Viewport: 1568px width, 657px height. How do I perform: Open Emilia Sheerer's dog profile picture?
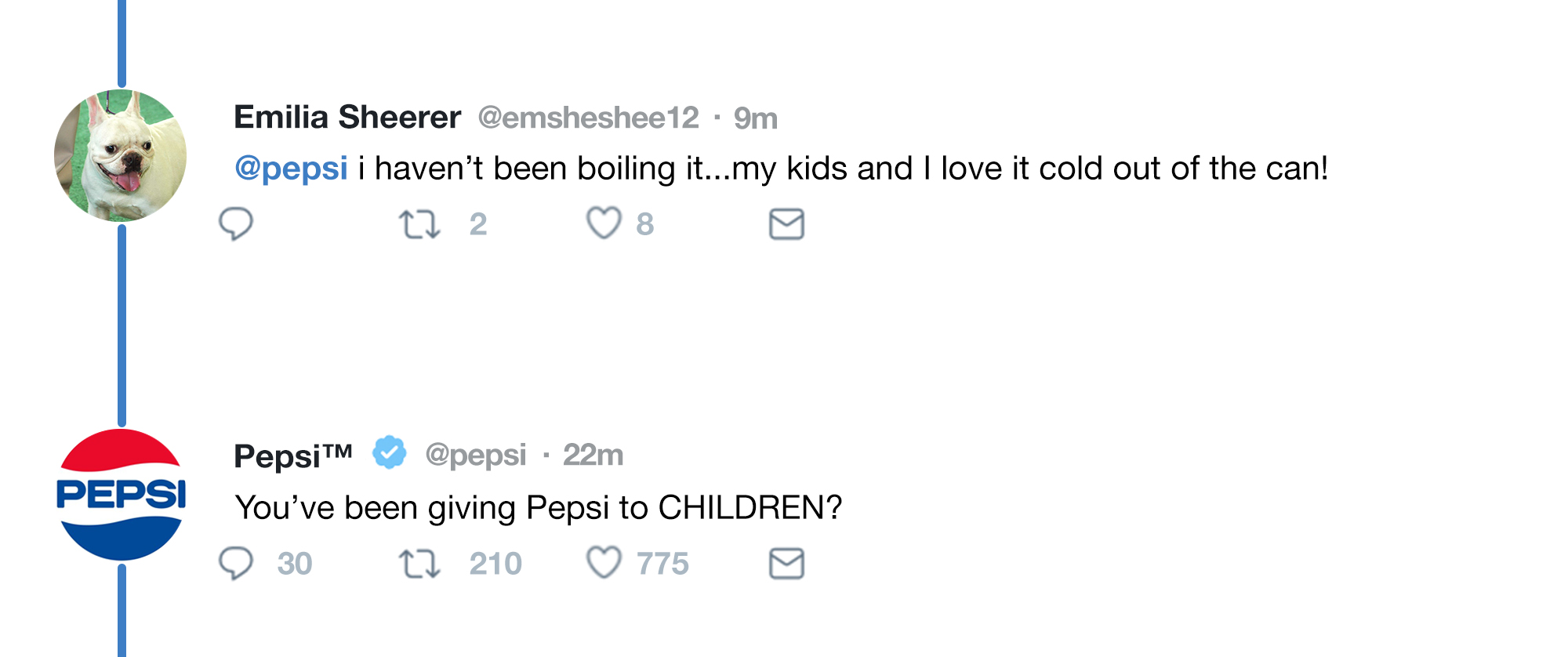[x=121, y=155]
